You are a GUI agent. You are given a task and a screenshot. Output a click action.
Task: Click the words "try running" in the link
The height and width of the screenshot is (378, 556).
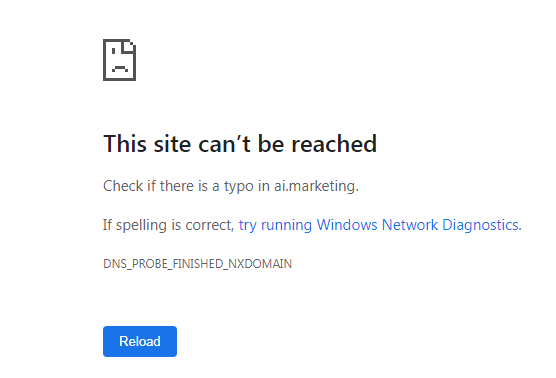(x=275, y=225)
